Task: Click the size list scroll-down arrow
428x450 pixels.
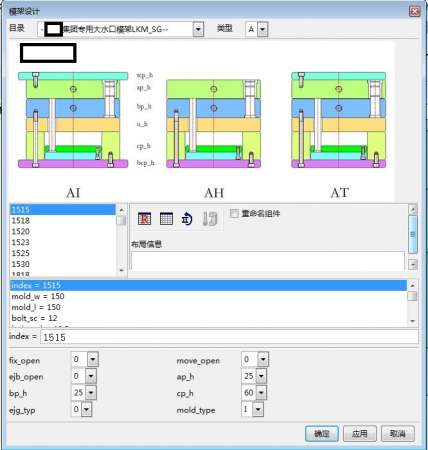Action: coord(121,270)
